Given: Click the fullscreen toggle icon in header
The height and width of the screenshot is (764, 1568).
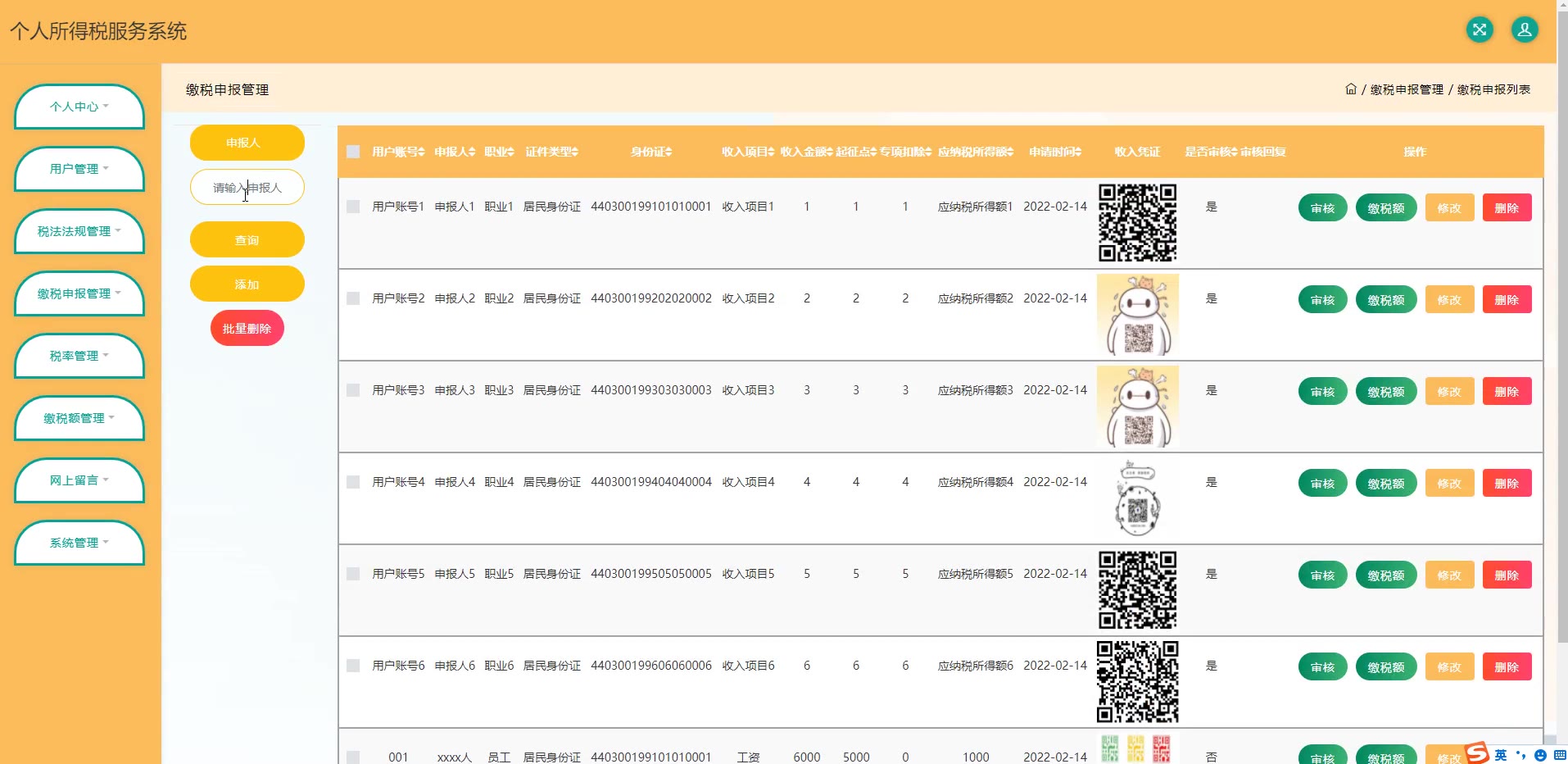Looking at the screenshot, I should click(x=1480, y=30).
